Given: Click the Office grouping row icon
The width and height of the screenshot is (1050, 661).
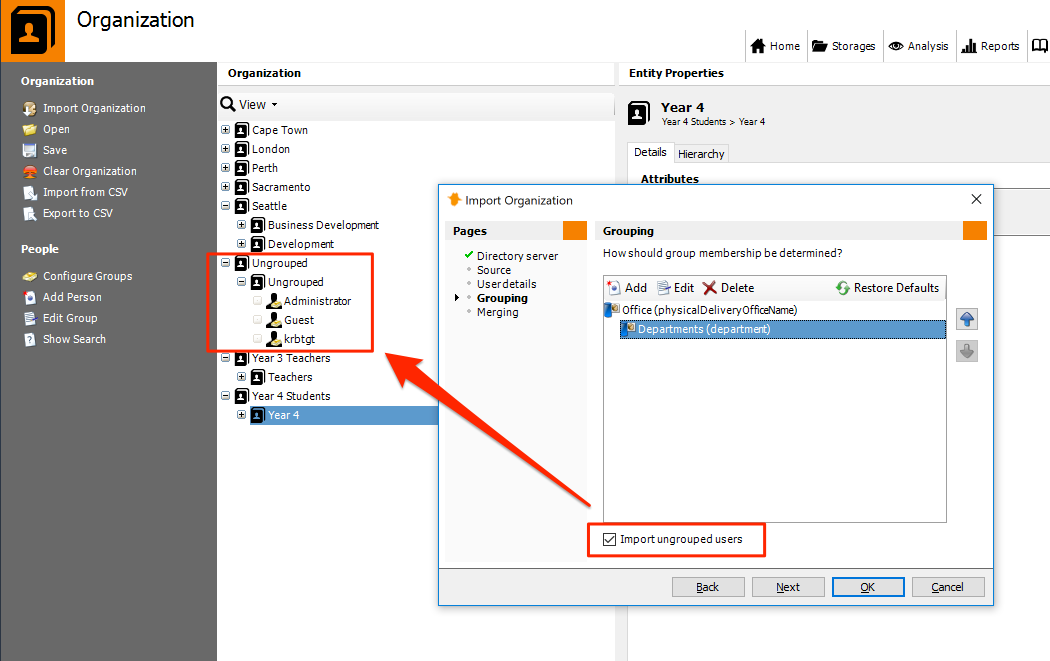Looking at the screenshot, I should tap(612, 309).
